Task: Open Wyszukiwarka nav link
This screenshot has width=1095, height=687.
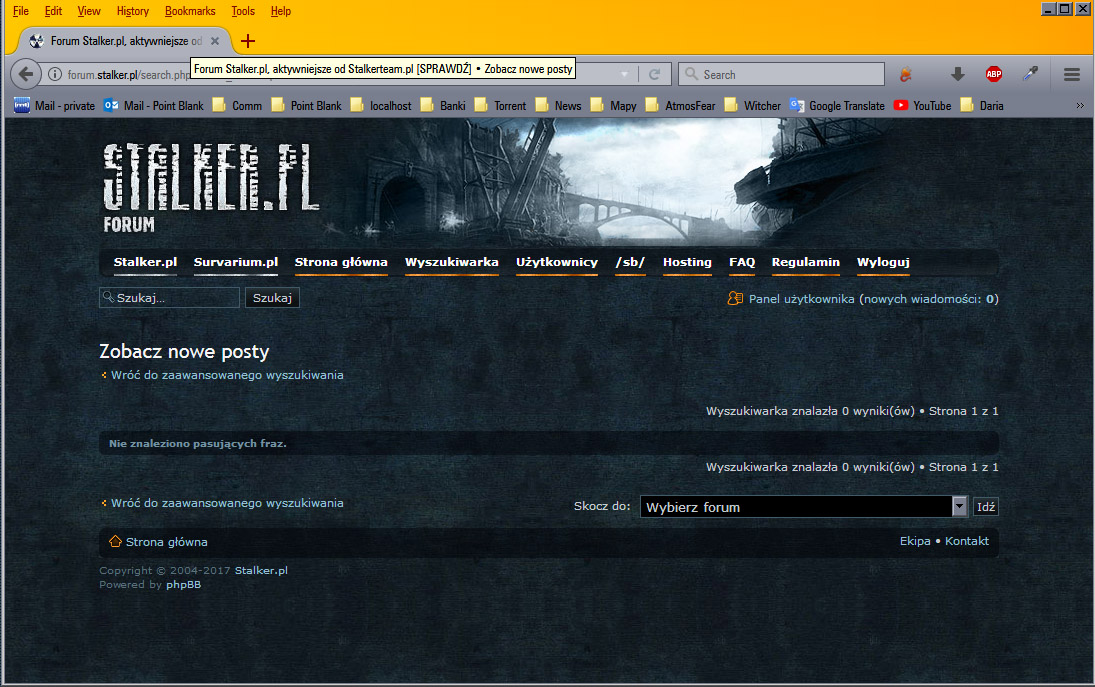Action: (x=452, y=263)
